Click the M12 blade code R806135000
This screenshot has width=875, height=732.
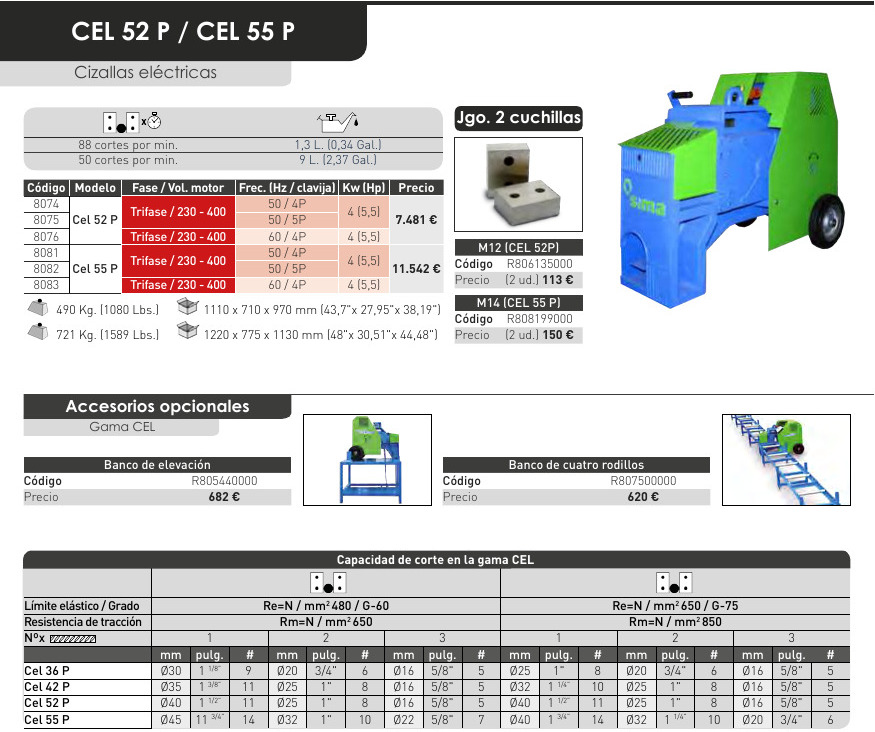(539, 265)
